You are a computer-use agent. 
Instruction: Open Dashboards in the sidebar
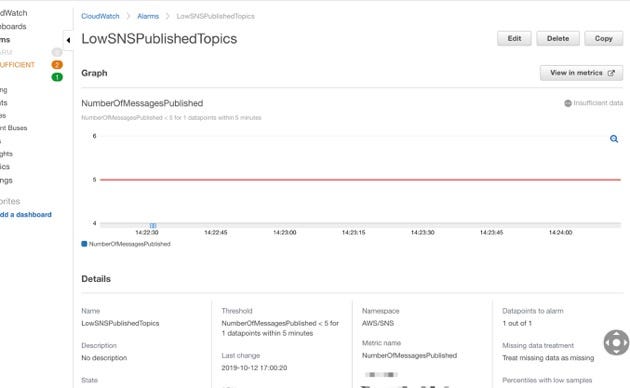tap(13, 27)
